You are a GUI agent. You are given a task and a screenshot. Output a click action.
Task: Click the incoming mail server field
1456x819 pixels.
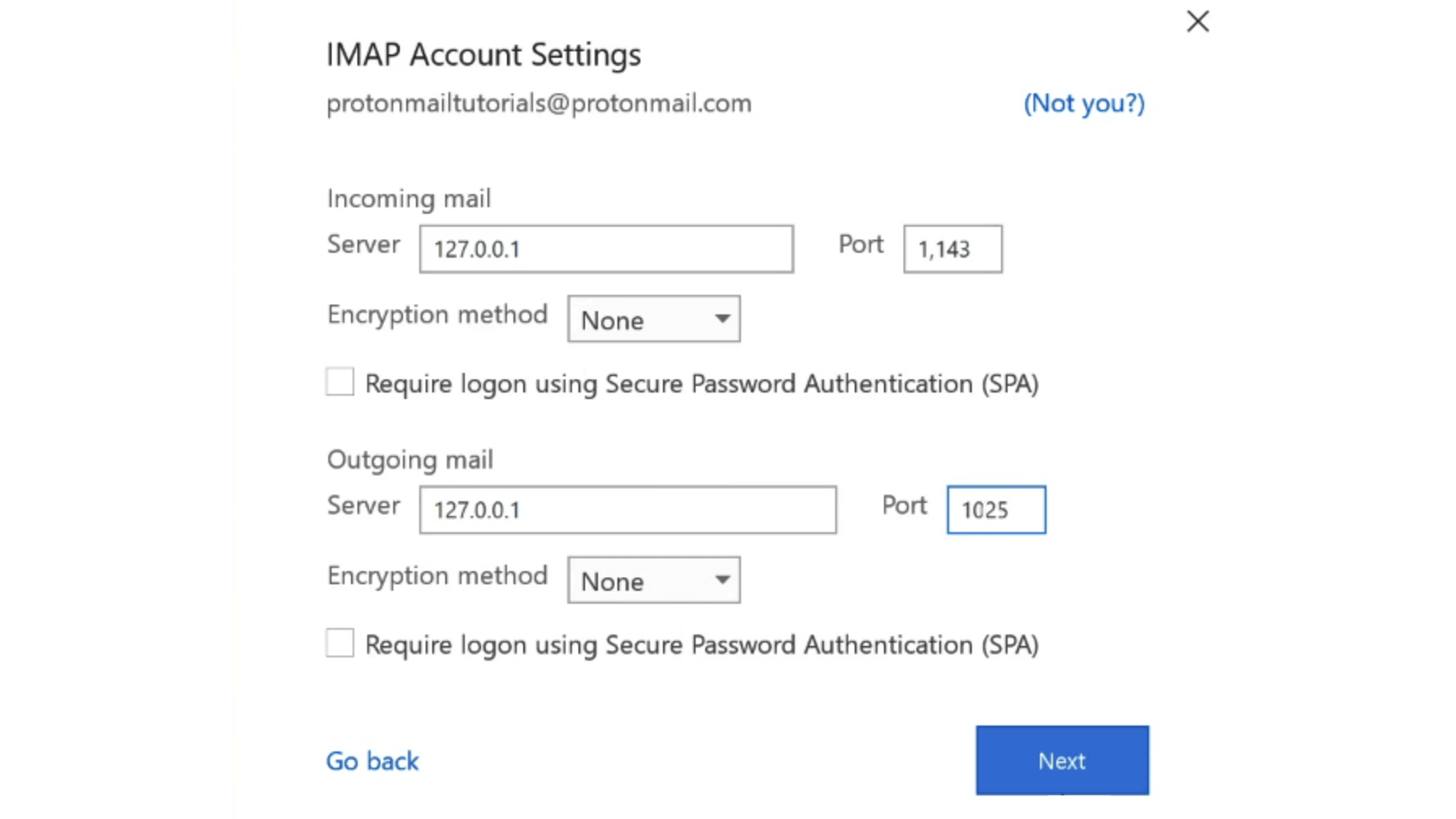coord(606,249)
